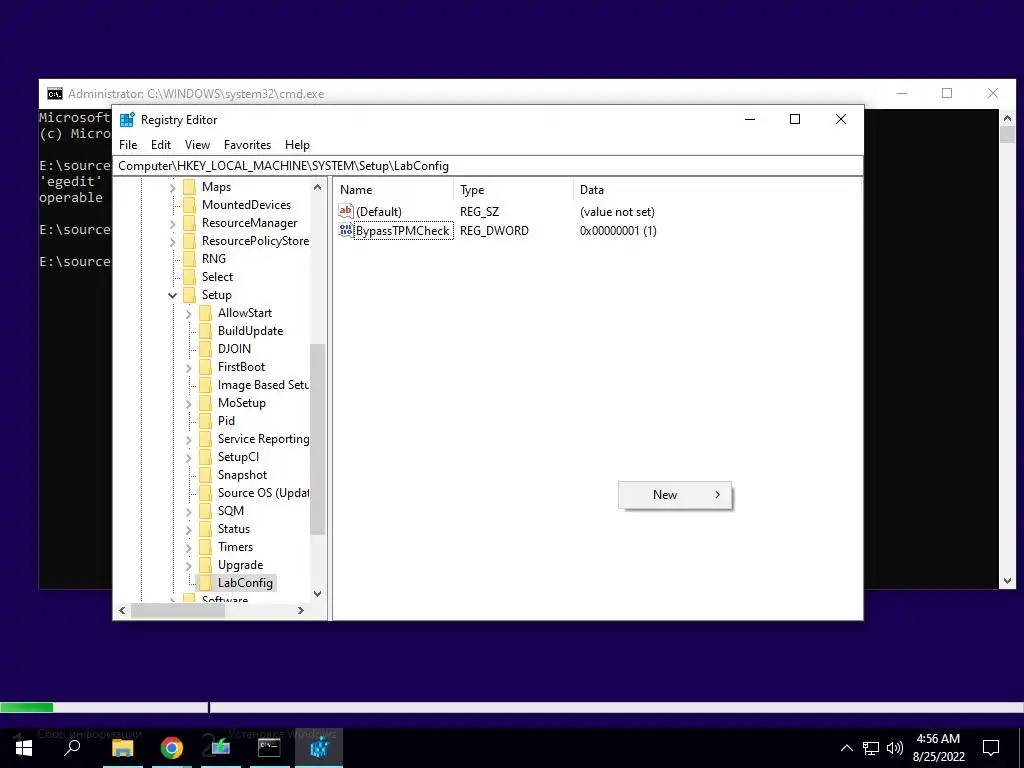Viewport: 1024px width, 768px height.
Task: Open the Favorites menu
Action: pyautogui.click(x=247, y=145)
